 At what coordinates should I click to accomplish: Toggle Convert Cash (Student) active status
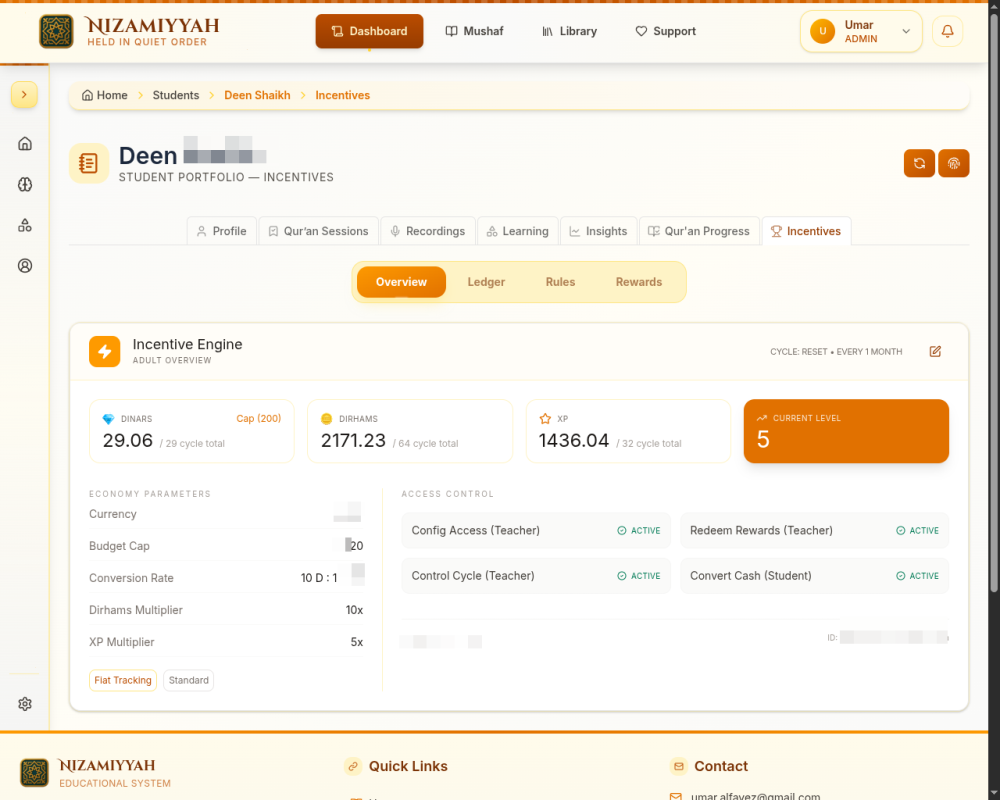(917, 576)
